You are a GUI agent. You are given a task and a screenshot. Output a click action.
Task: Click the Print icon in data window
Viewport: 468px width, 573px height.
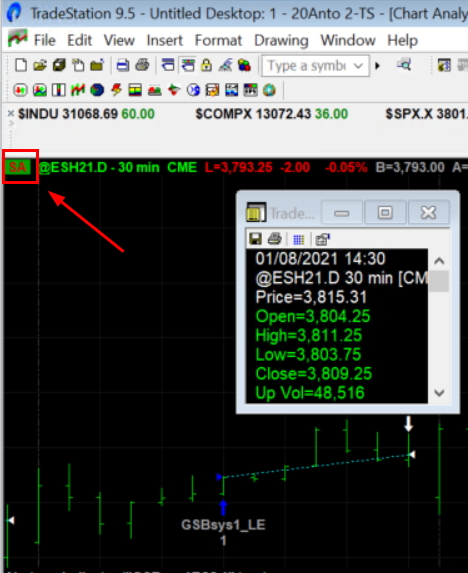tap(275, 239)
